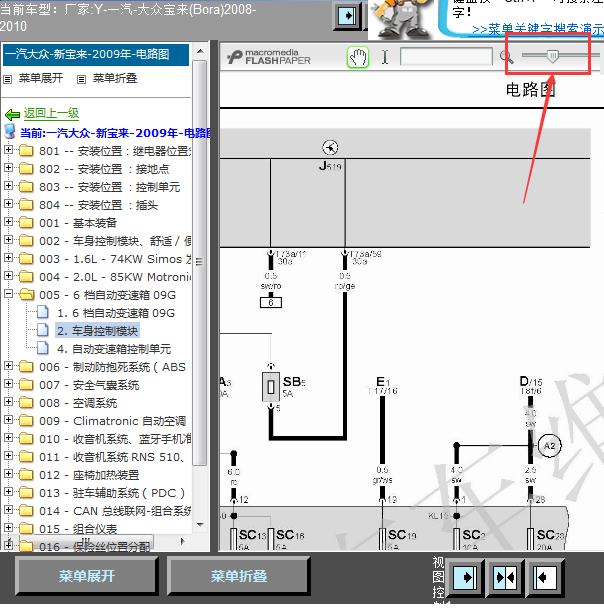This screenshot has height=613, width=604.
Task: Click the folder icon for 008 空调系统
Action: coord(26,402)
